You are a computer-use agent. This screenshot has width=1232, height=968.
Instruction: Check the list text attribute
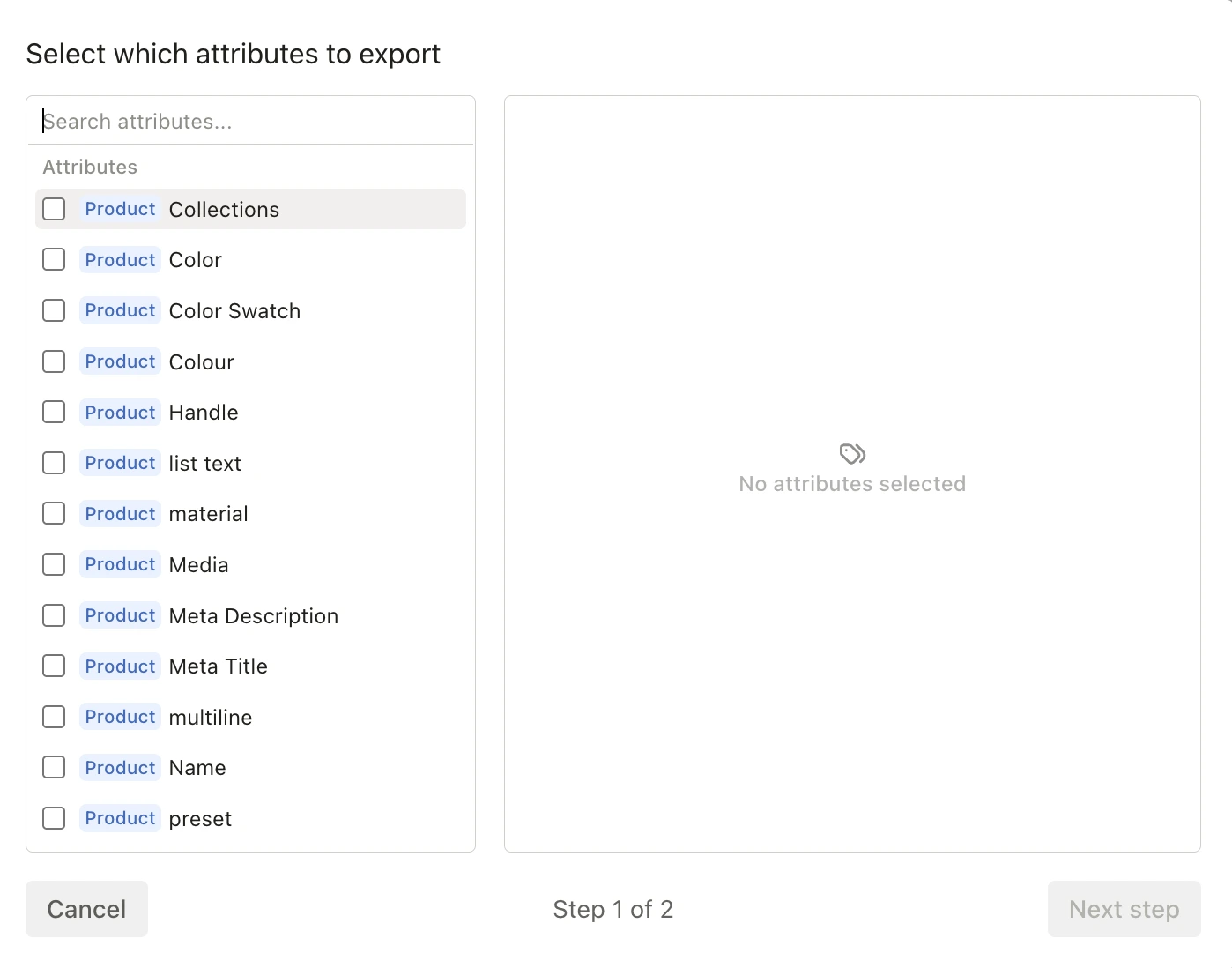(x=54, y=463)
